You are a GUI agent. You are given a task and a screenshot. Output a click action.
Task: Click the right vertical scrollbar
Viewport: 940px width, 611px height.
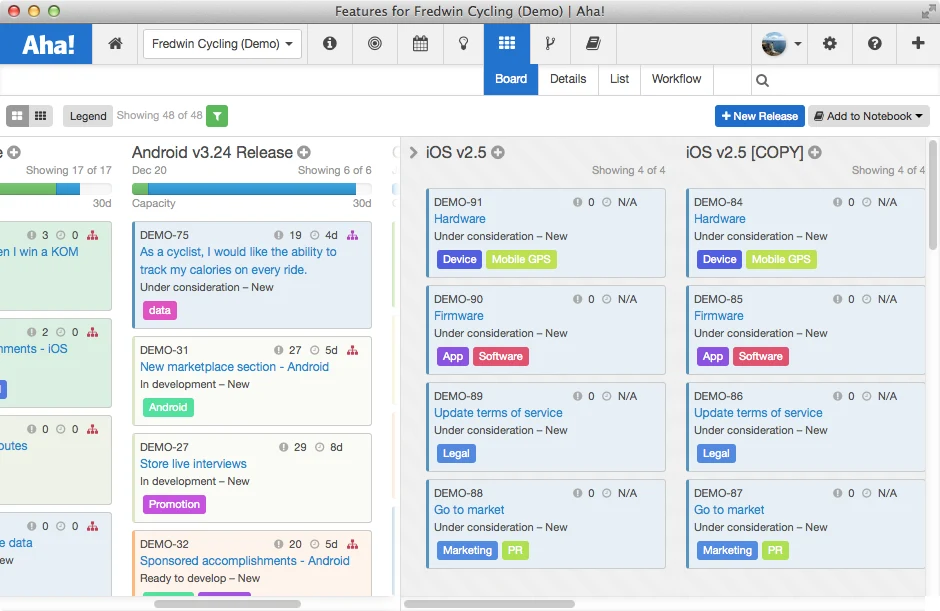coord(932,195)
